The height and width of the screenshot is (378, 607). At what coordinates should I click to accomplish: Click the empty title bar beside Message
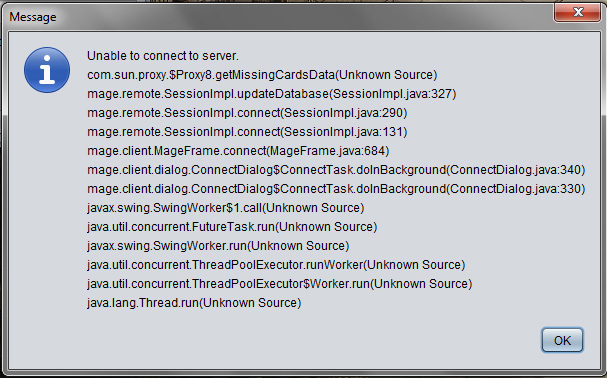pos(302,17)
